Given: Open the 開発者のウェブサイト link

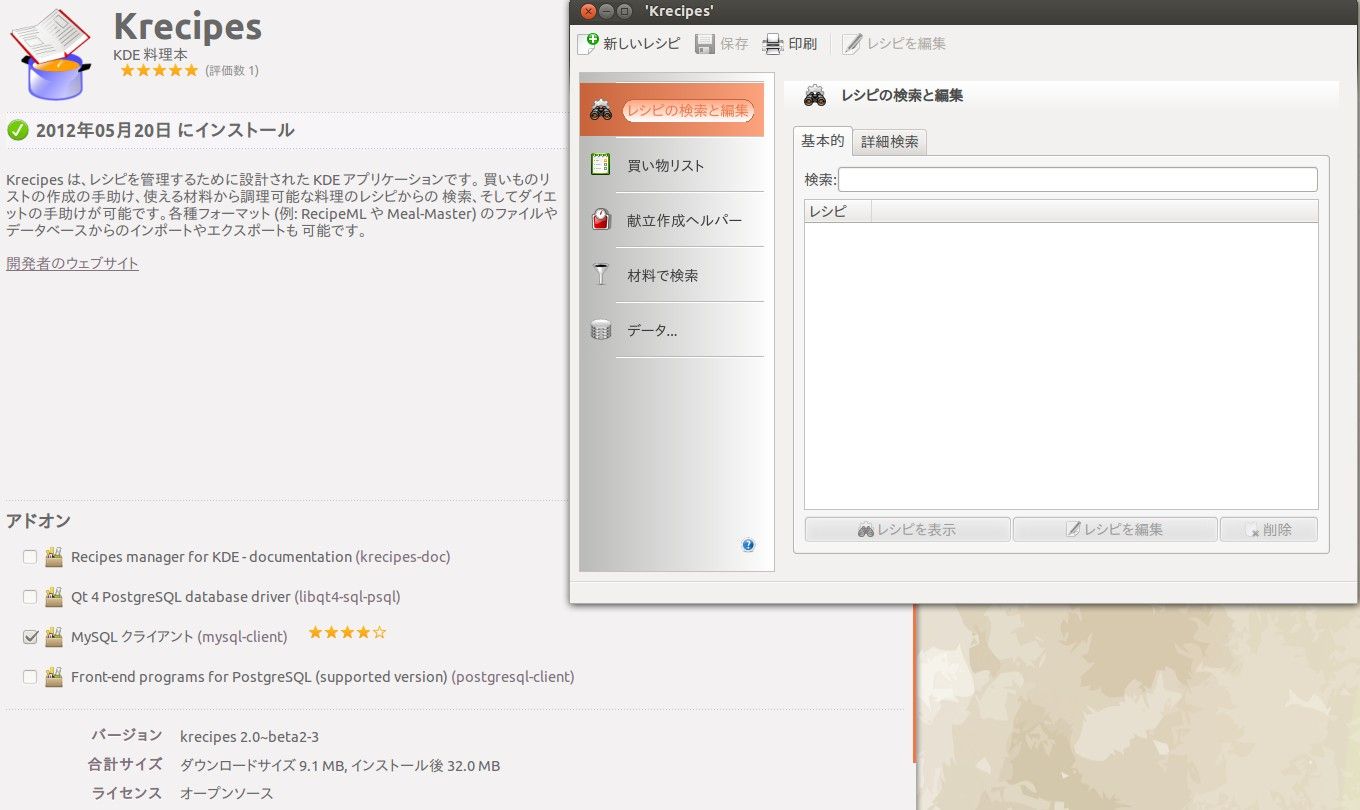Looking at the screenshot, I should click(72, 264).
